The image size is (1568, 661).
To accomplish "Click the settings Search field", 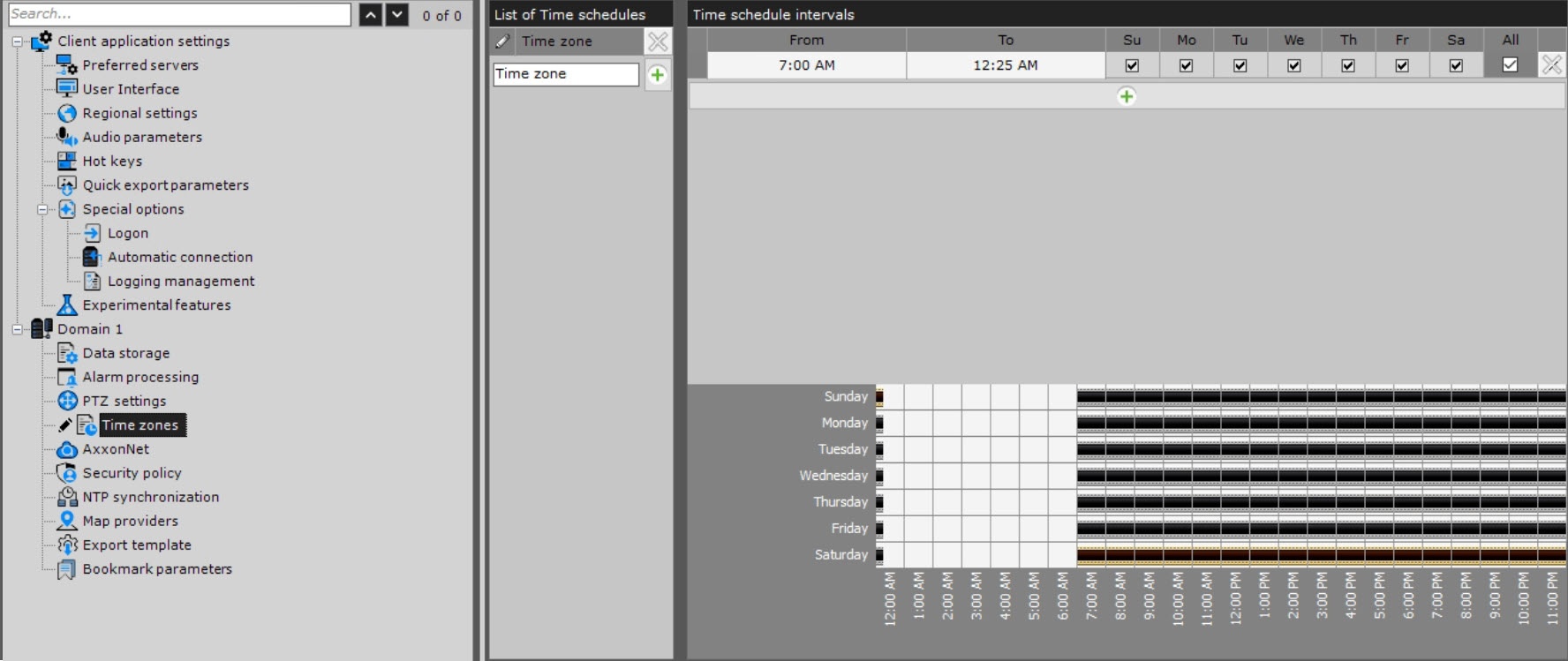I will tap(179, 14).
